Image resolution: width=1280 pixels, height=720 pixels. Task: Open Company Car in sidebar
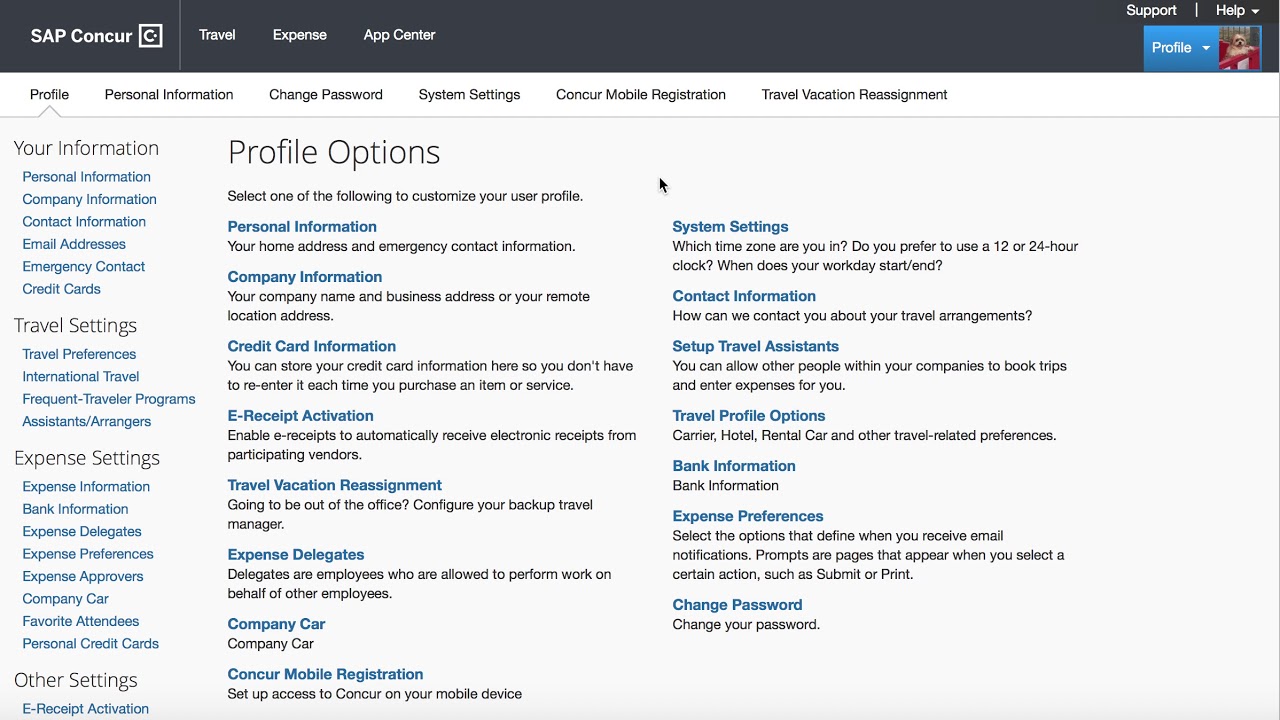pyautogui.click(x=65, y=599)
